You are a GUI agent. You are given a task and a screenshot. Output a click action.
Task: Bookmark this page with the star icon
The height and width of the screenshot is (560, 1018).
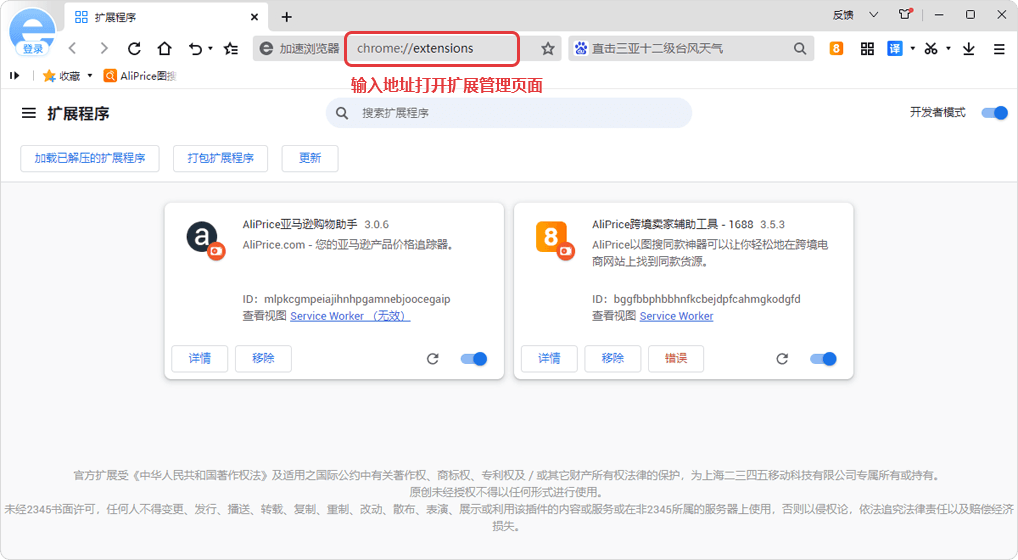pyautogui.click(x=548, y=48)
